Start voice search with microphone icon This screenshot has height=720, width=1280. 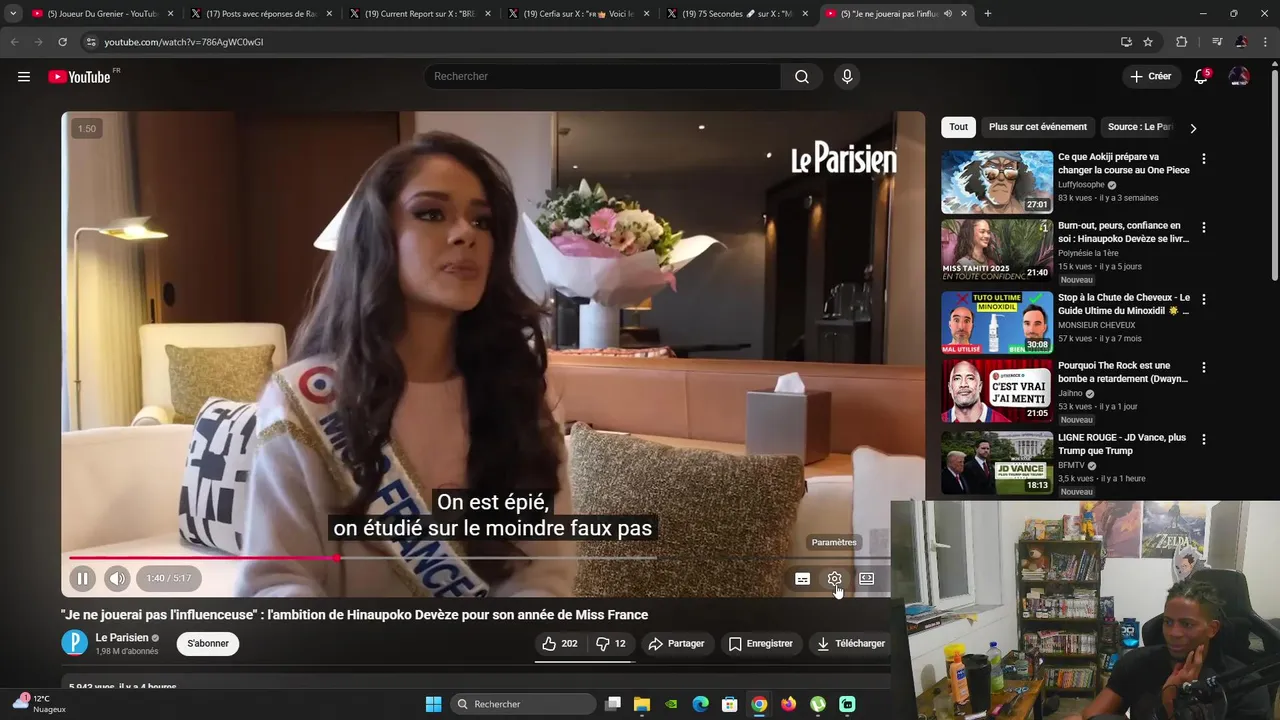[847, 77]
